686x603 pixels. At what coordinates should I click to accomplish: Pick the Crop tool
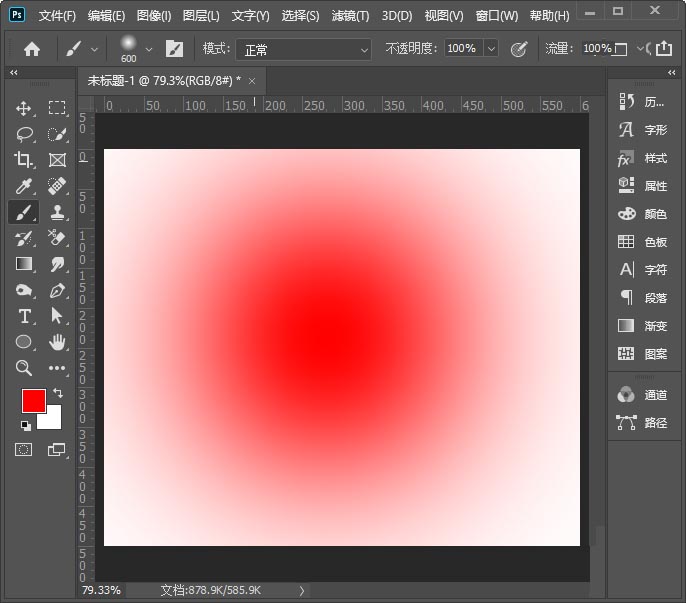pos(24,160)
